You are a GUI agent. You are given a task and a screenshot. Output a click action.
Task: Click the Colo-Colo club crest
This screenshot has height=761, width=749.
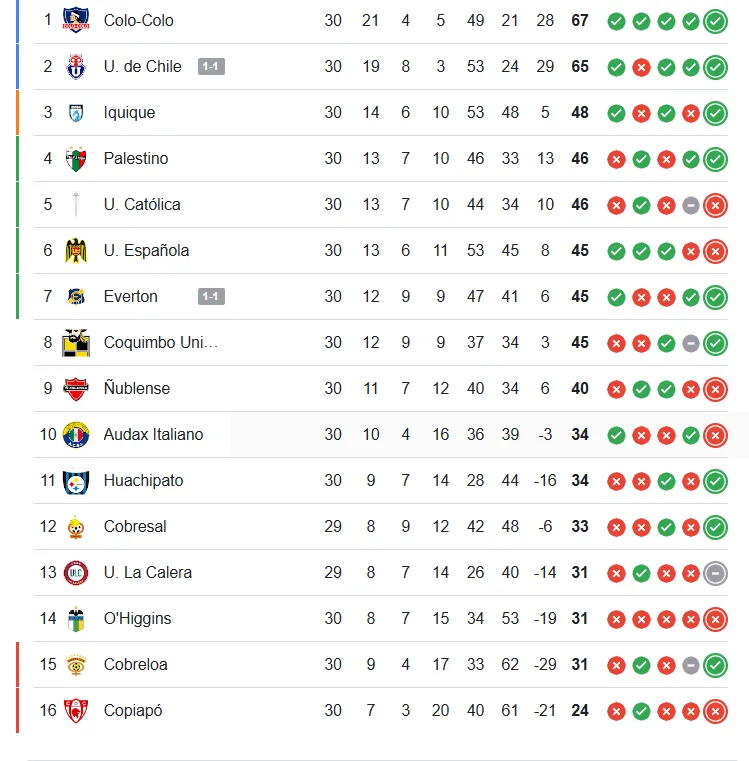coord(76,20)
